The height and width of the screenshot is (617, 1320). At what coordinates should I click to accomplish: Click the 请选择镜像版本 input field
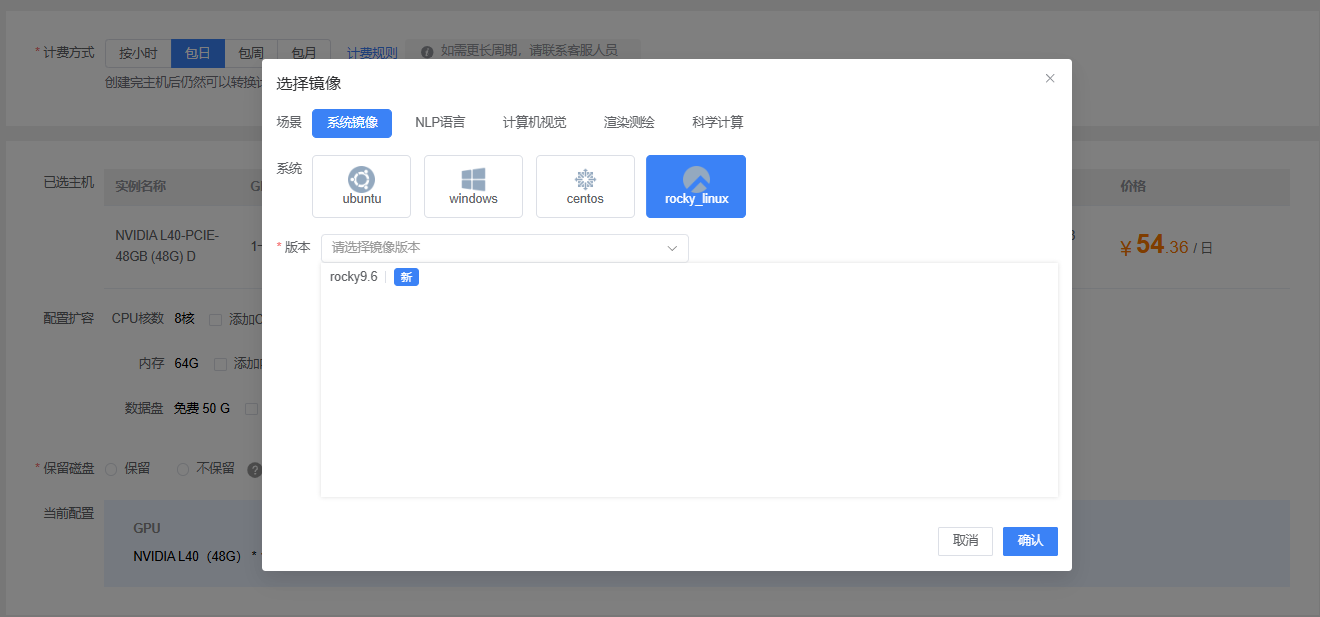490,248
